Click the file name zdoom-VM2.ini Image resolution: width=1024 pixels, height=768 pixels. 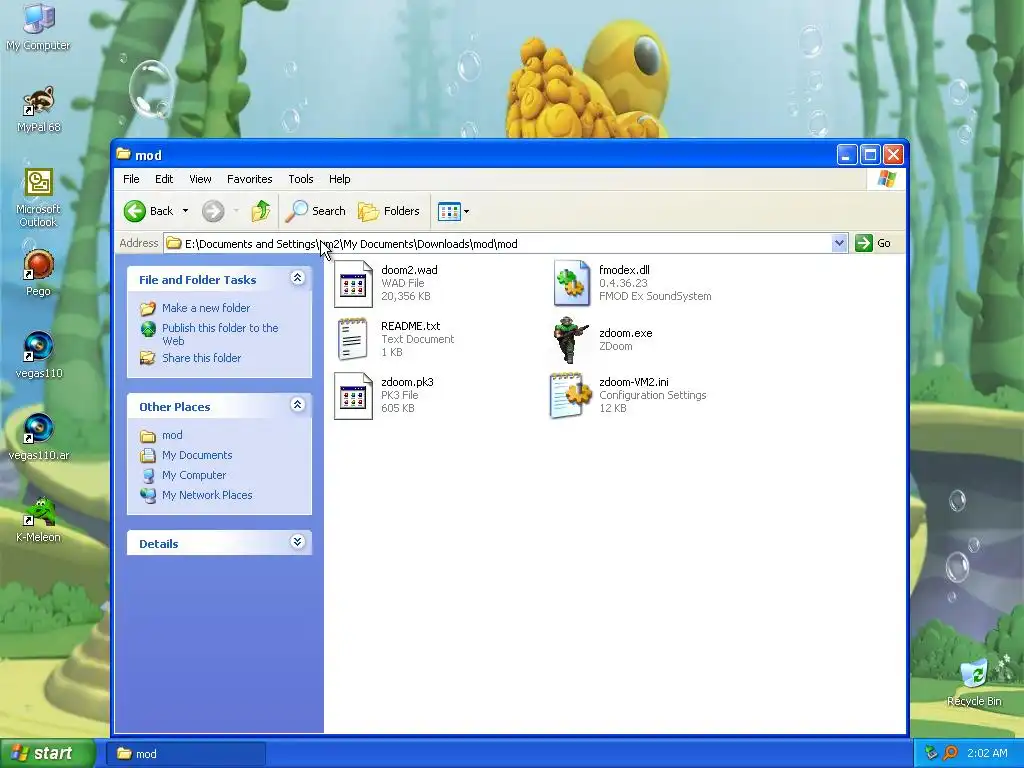coord(633,382)
